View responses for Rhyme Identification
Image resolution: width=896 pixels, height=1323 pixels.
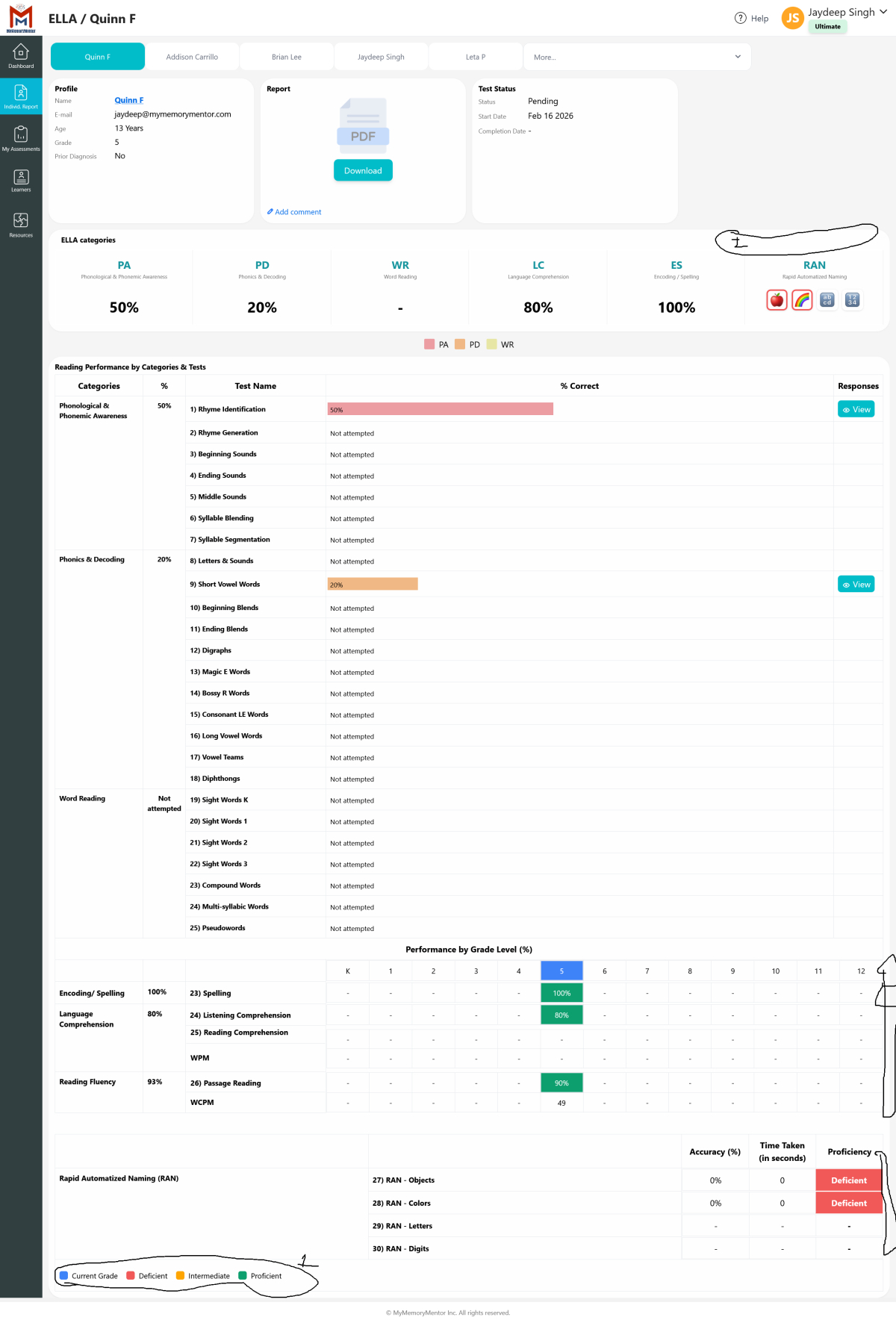pos(856,410)
